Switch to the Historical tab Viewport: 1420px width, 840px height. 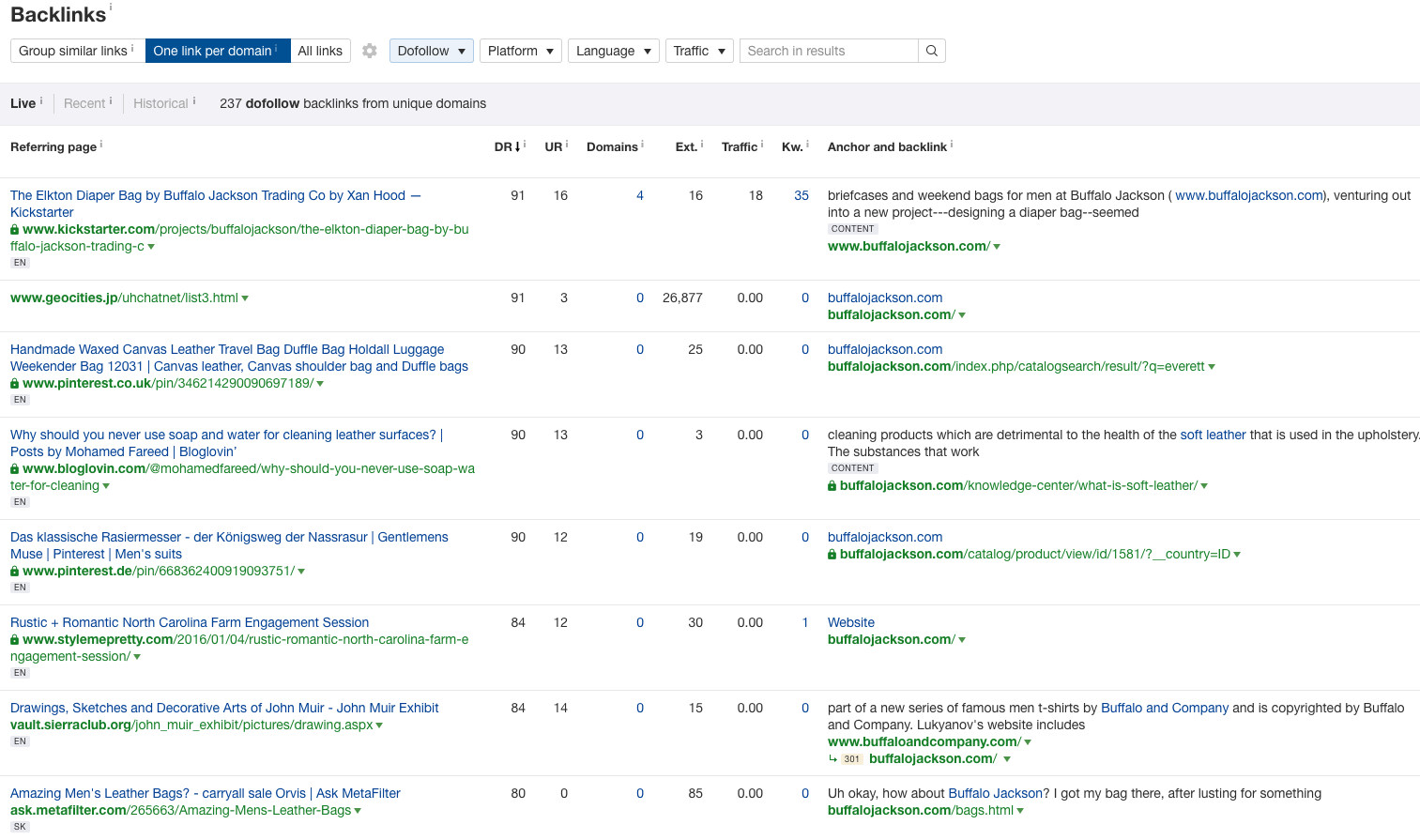coord(160,103)
